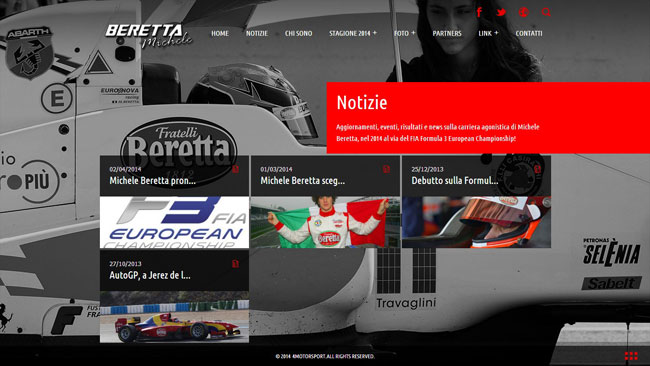Viewport: 650px width, 366px height.
Task: Click the '27/10/2013' date text
Action: click(x=125, y=264)
